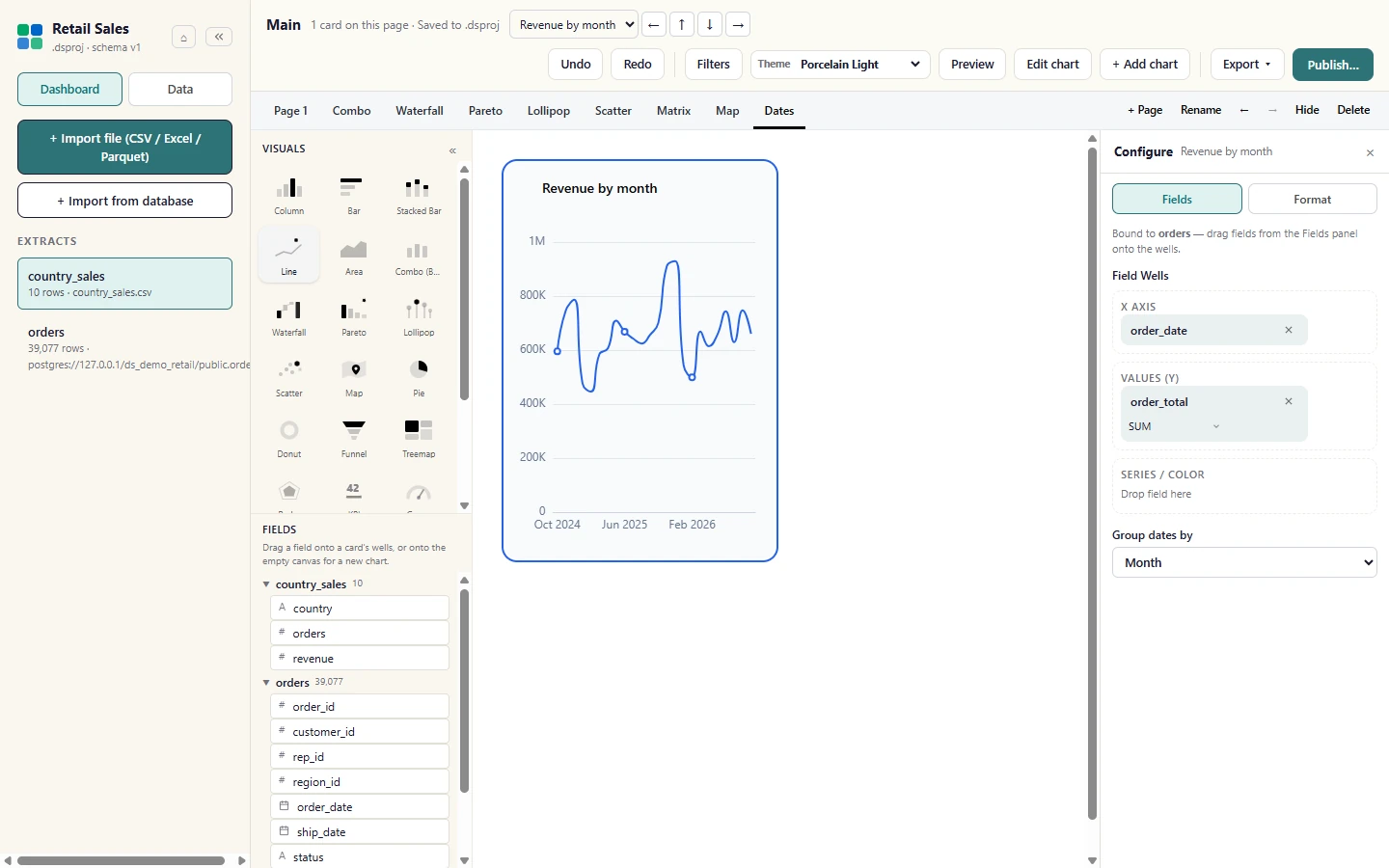
Task: Collapse the Visuals panel
Action: (x=452, y=150)
